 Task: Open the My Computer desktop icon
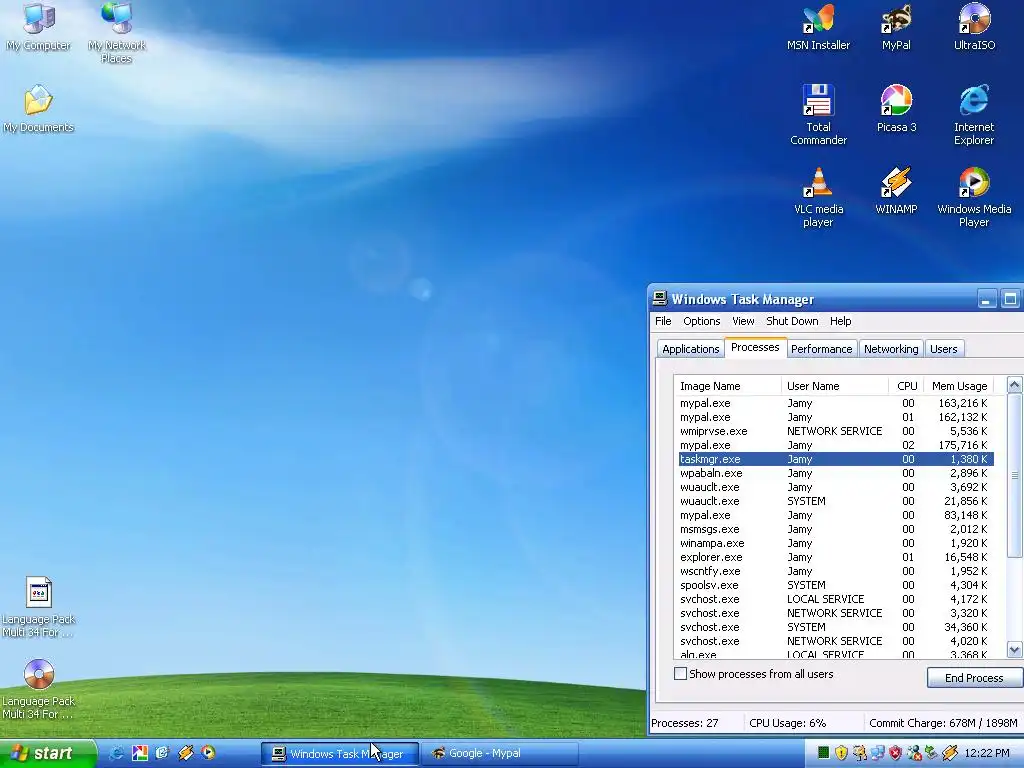39,26
